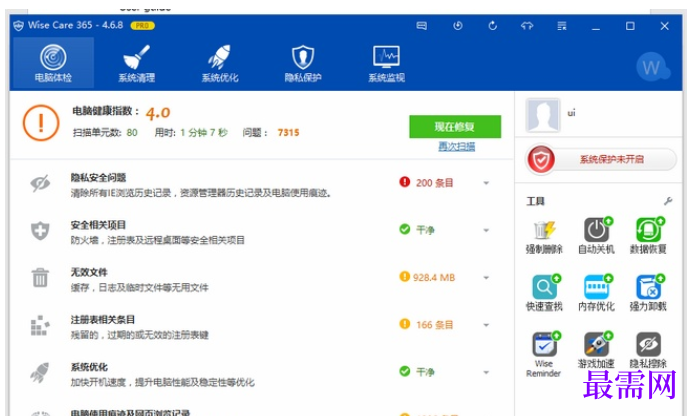Expand the 隐私安全问题 row arrow
Image resolution: width=695 pixels, height=416 pixels.
click(486, 183)
